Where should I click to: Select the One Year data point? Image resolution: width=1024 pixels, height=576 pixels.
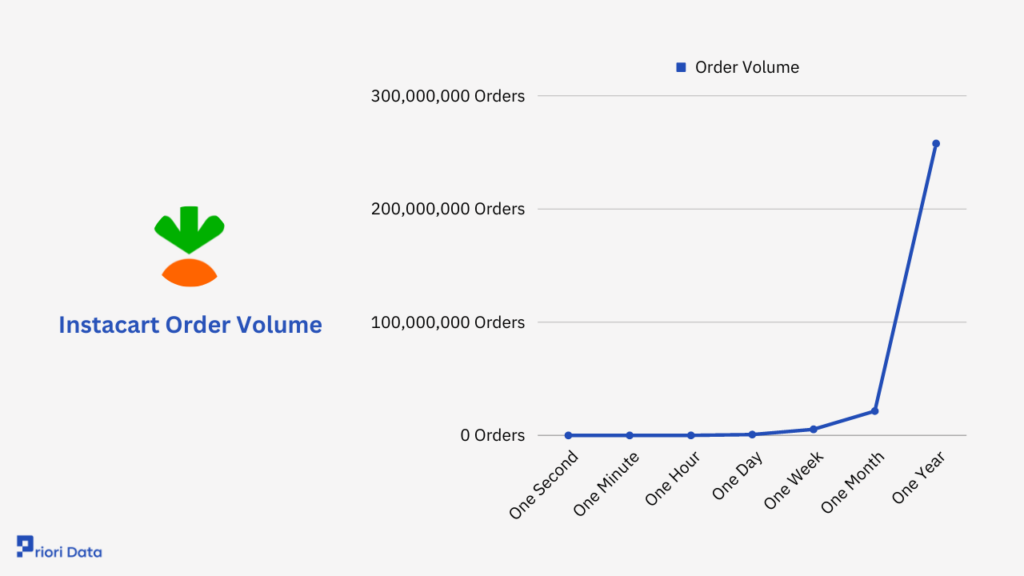coord(936,144)
